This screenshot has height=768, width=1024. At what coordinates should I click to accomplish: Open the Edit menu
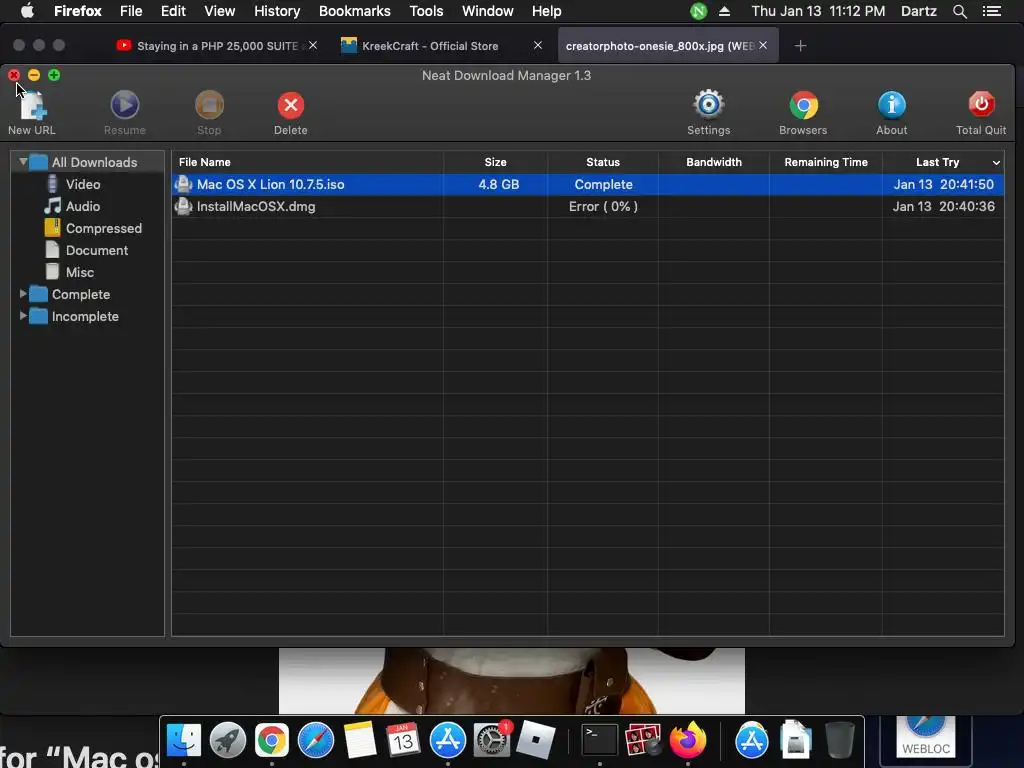[x=173, y=11]
